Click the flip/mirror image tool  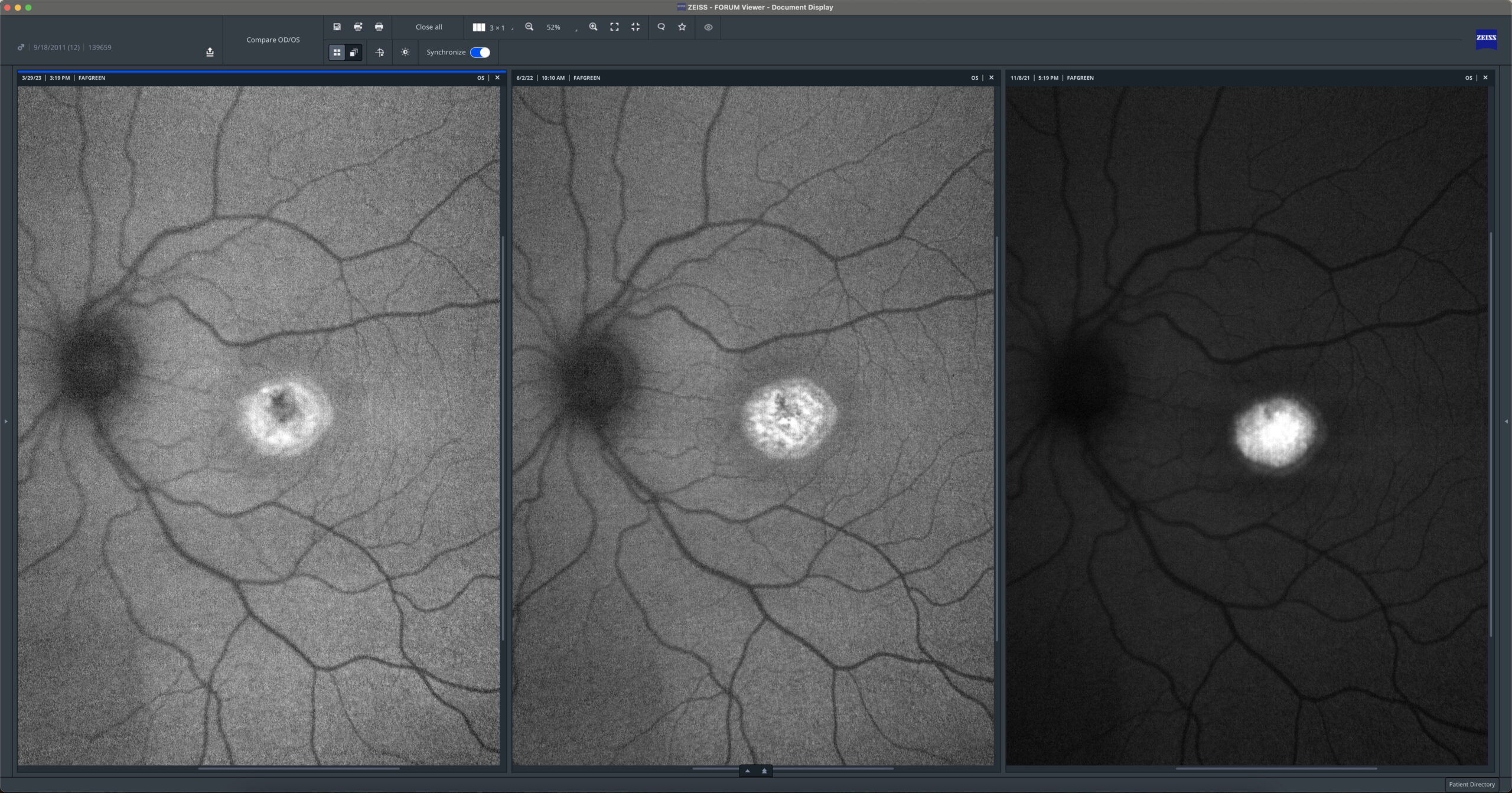point(380,53)
